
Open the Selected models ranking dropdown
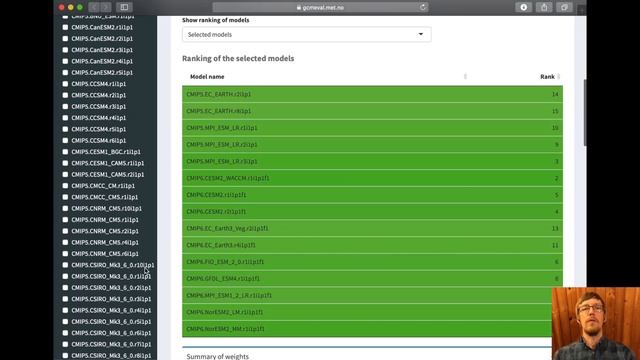click(307, 35)
